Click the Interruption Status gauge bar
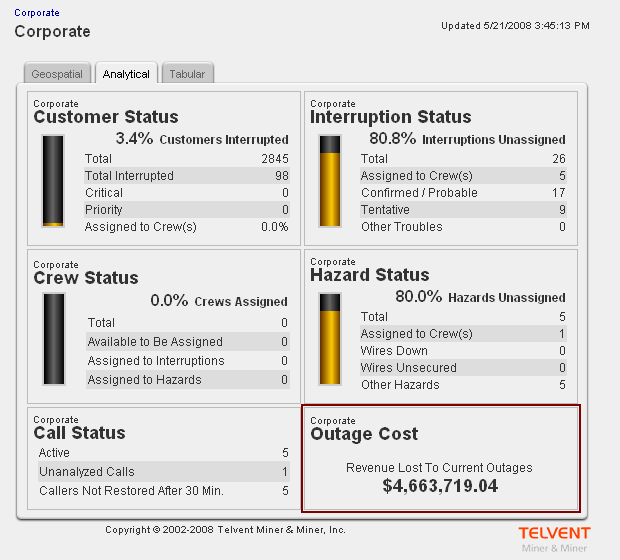This screenshot has height=560, width=620. 330,181
